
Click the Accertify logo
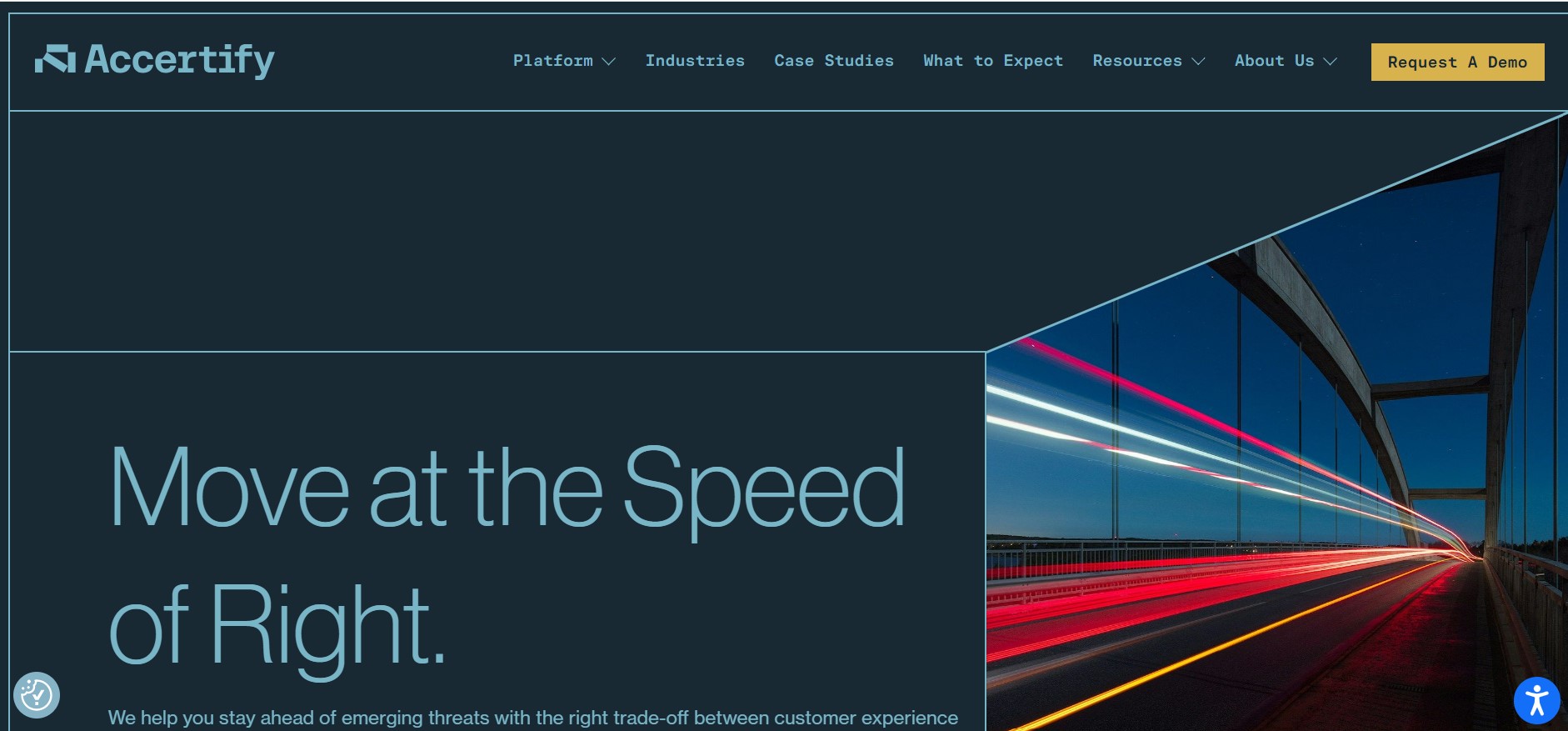(154, 60)
